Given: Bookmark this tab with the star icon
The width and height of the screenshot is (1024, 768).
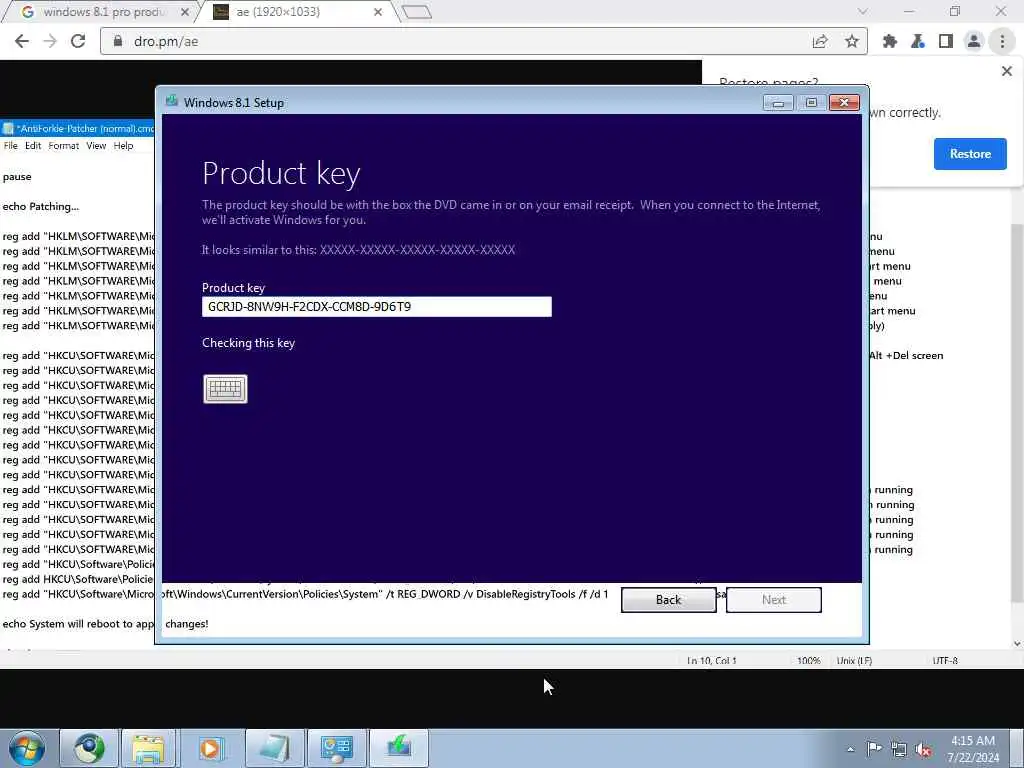Looking at the screenshot, I should click(852, 41).
